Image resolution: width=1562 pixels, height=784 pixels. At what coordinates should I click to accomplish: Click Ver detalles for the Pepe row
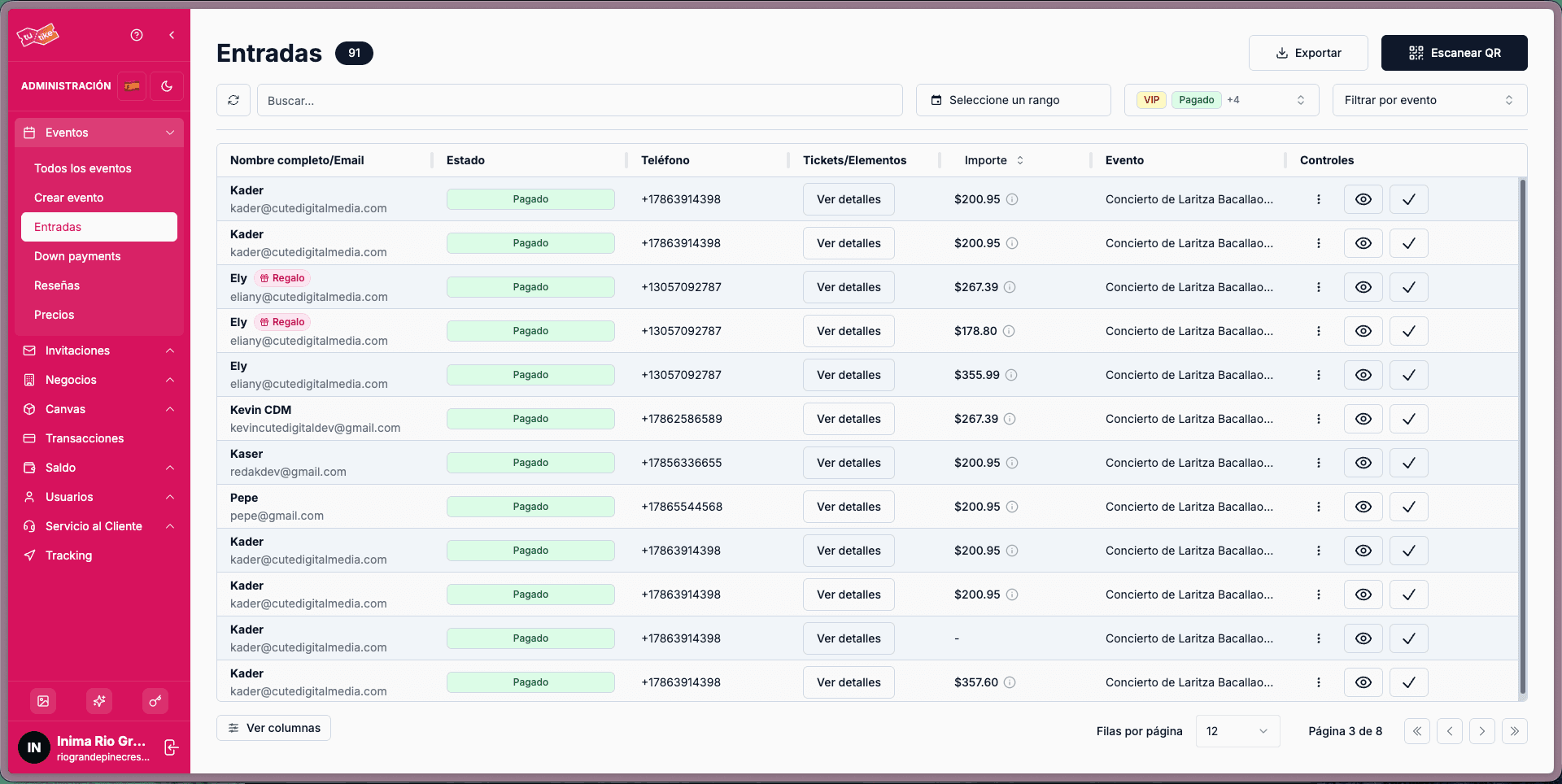coord(849,507)
